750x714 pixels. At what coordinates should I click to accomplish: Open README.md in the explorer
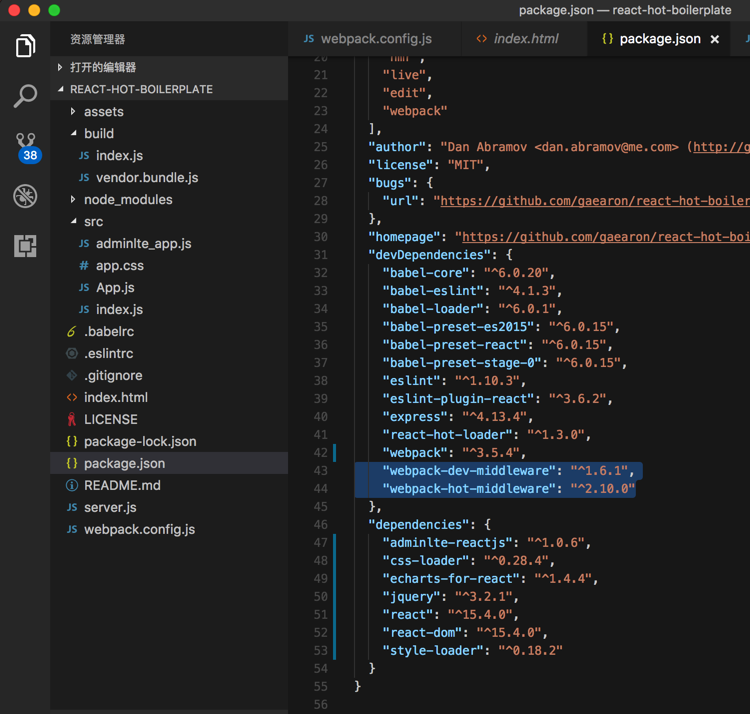click(120, 485)
